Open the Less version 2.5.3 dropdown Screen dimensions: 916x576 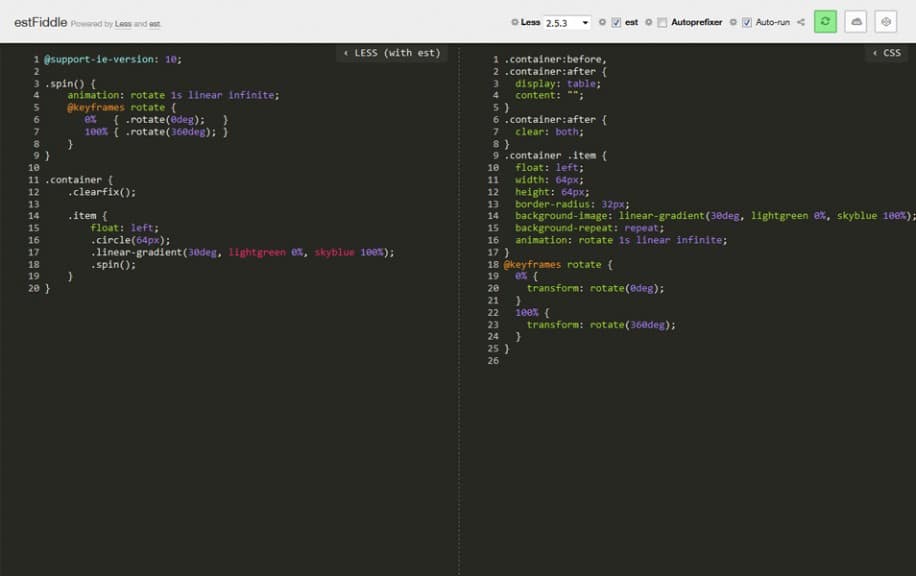click(x=566, y=20)
